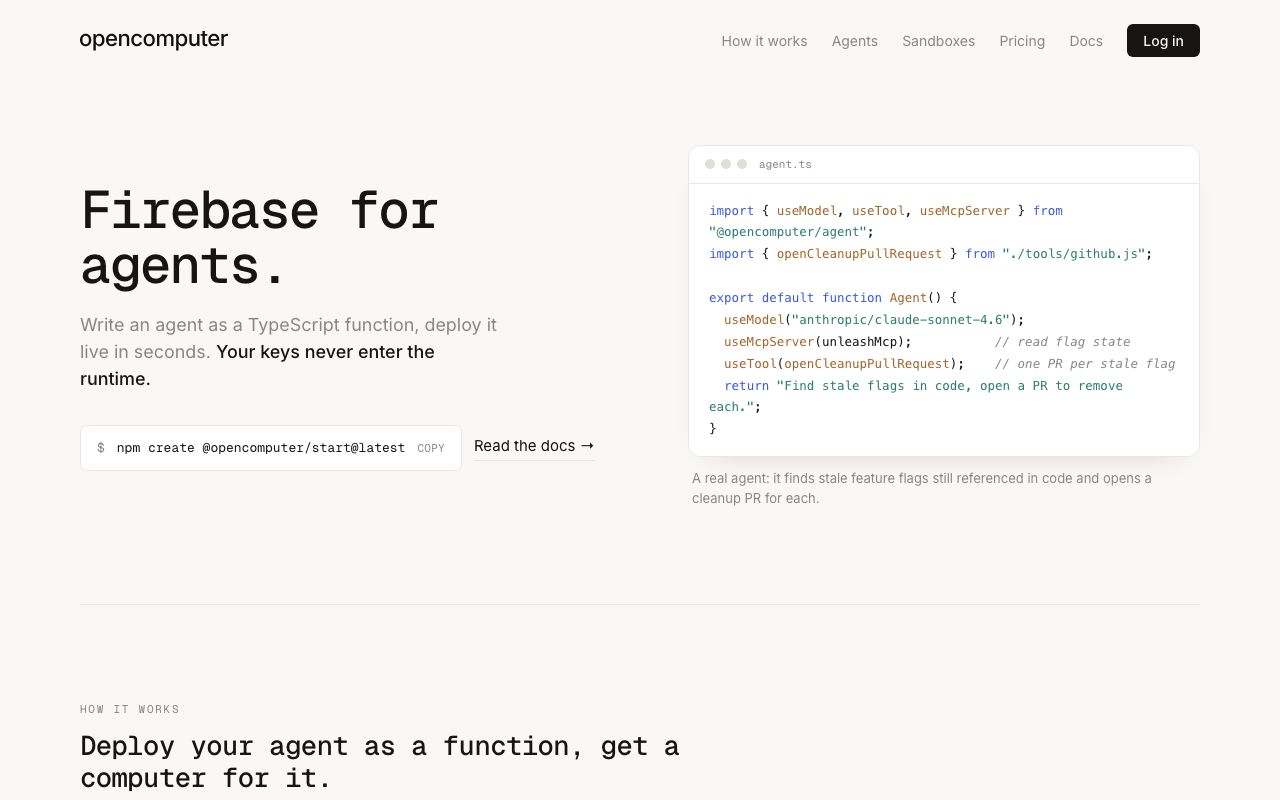This screenshot has width=1280, height=800.
Task: Click the "./tools/github.js" import path
Action: pyautogui.click(x=1073, y=254)
